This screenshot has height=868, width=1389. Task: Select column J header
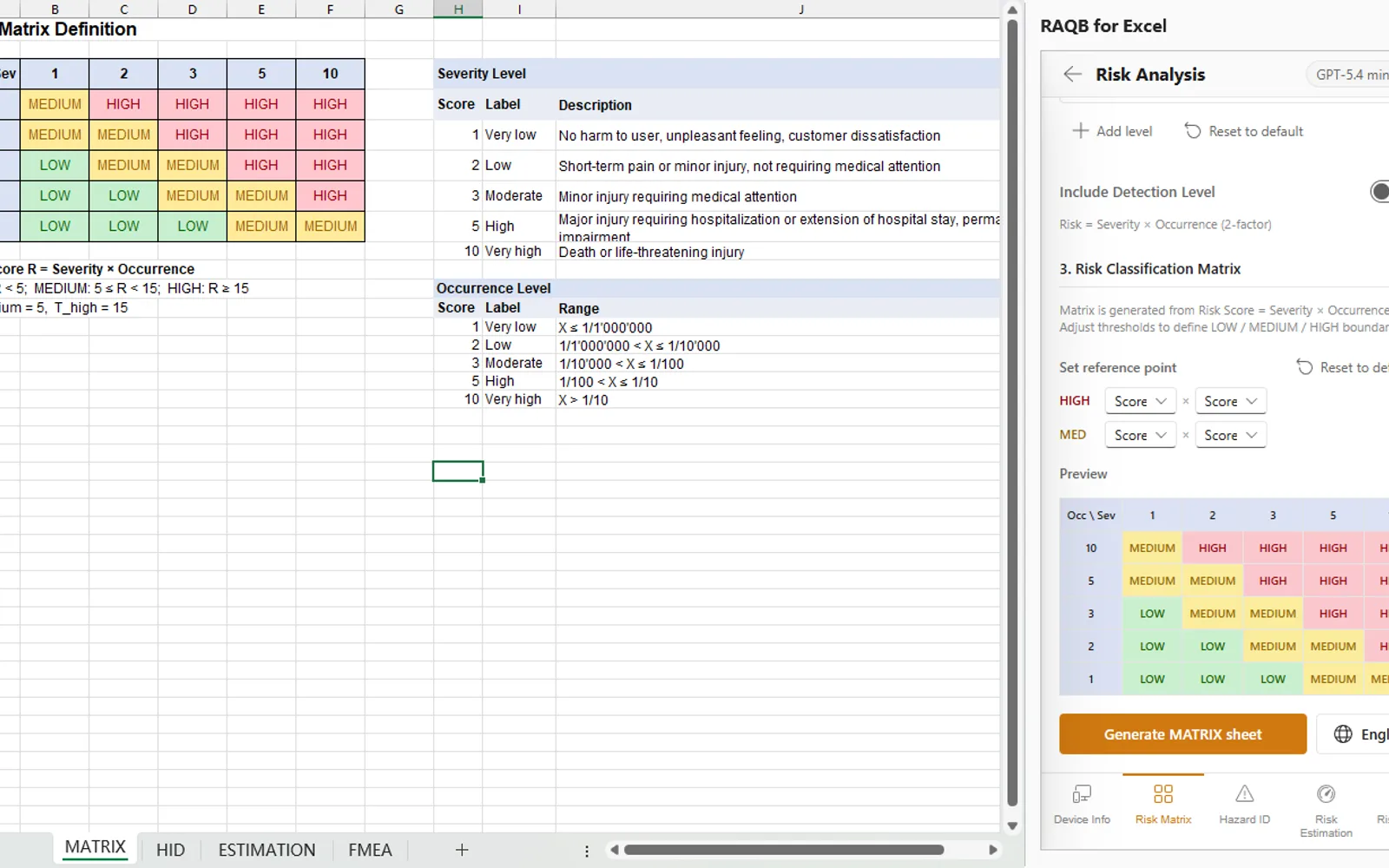coord(800,10)
